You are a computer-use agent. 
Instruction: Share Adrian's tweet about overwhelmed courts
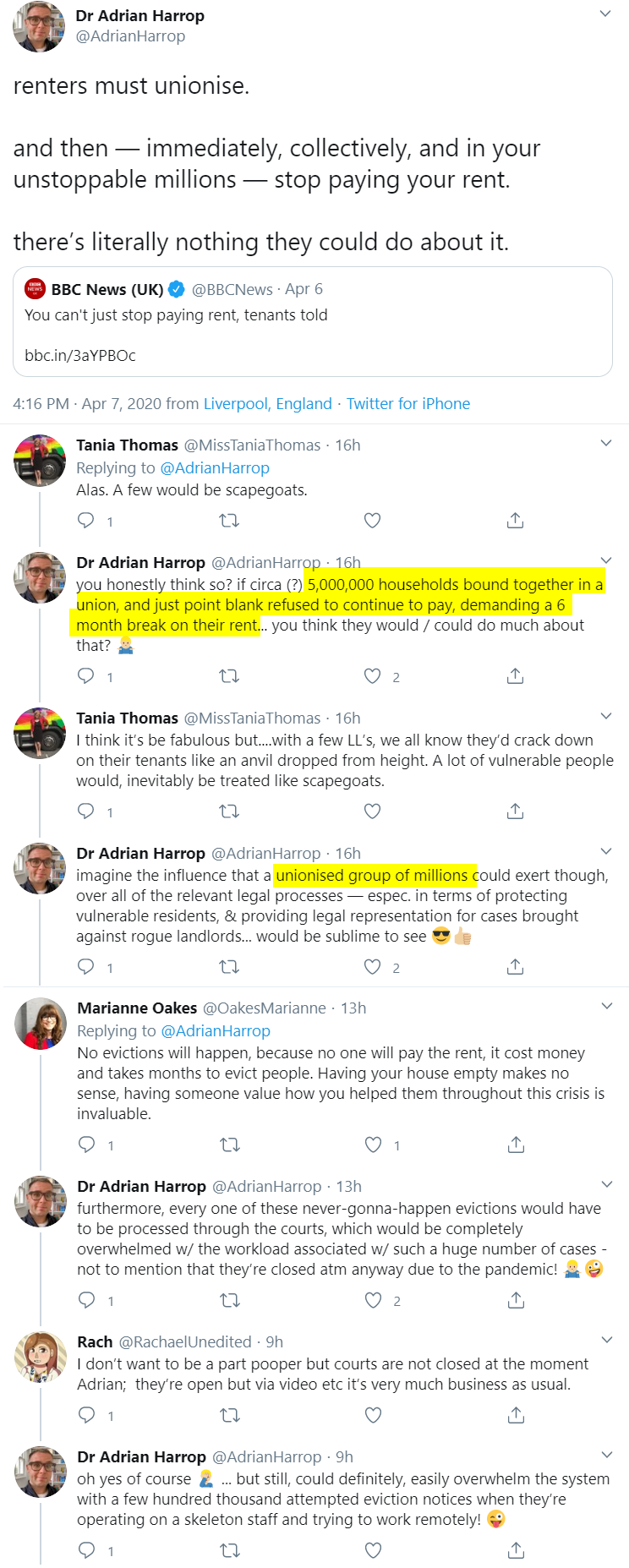click(516, 1300)
